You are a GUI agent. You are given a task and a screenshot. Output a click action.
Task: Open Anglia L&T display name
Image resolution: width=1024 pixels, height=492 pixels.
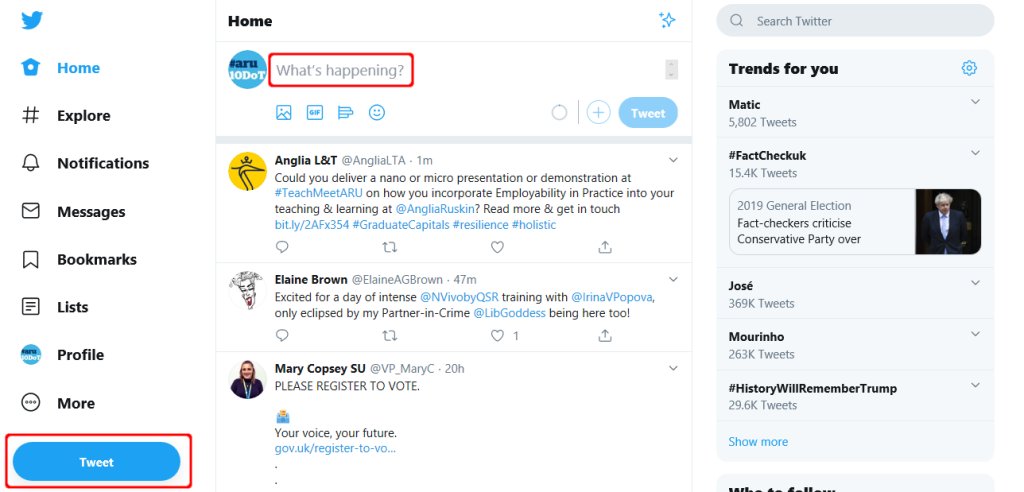[306, 160]
